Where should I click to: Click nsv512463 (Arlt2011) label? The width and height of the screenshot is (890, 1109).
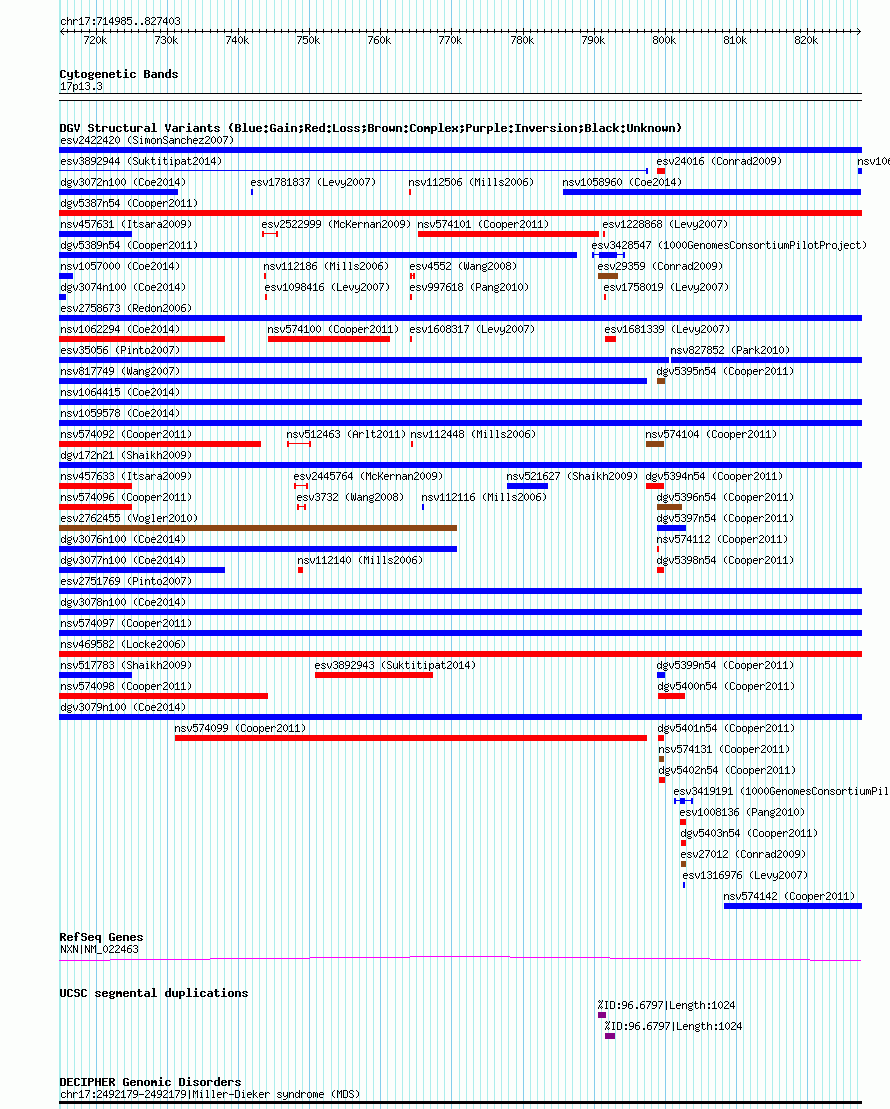coord(346,434)
